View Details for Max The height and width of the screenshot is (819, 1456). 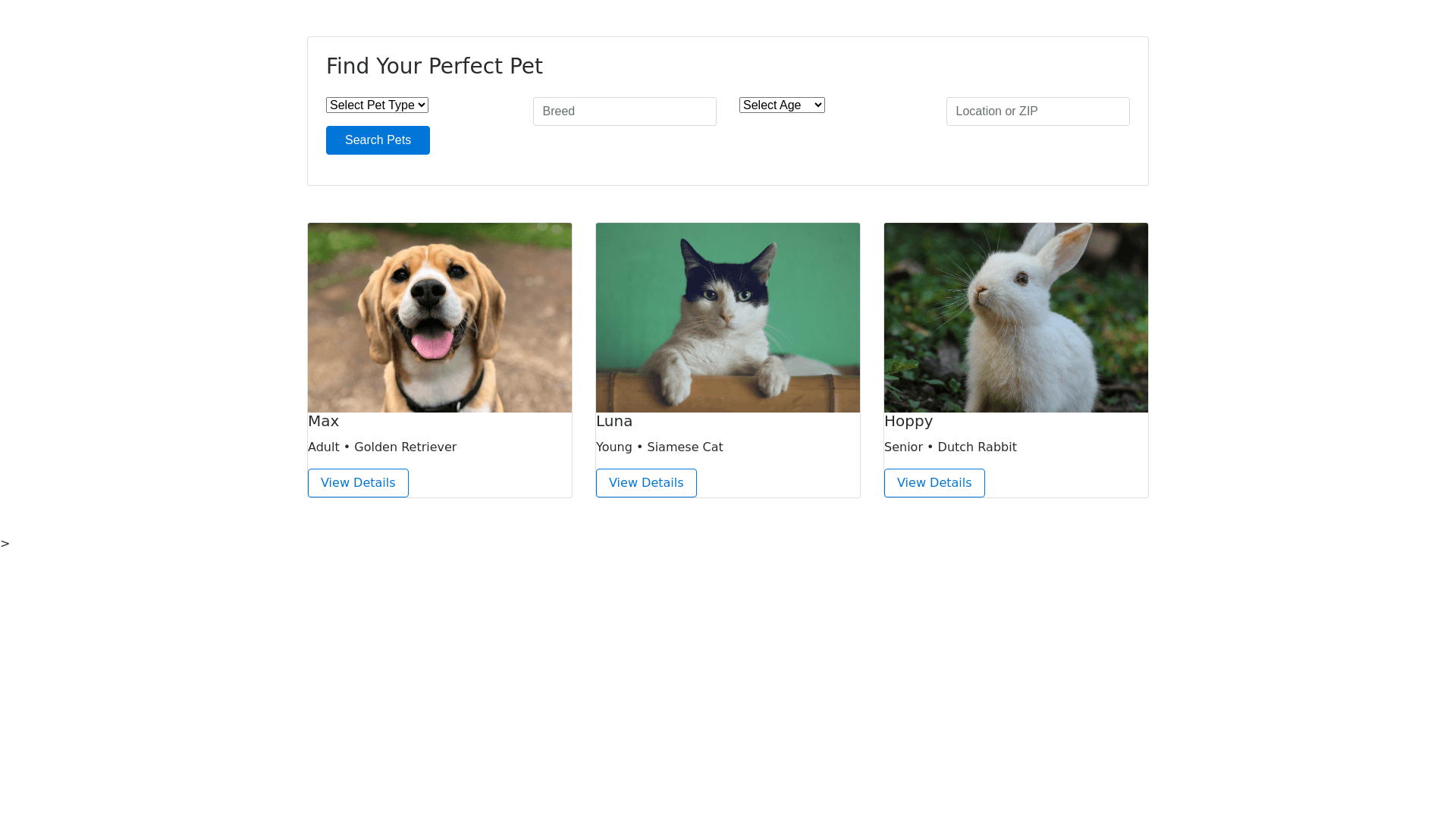pos(358,483)
